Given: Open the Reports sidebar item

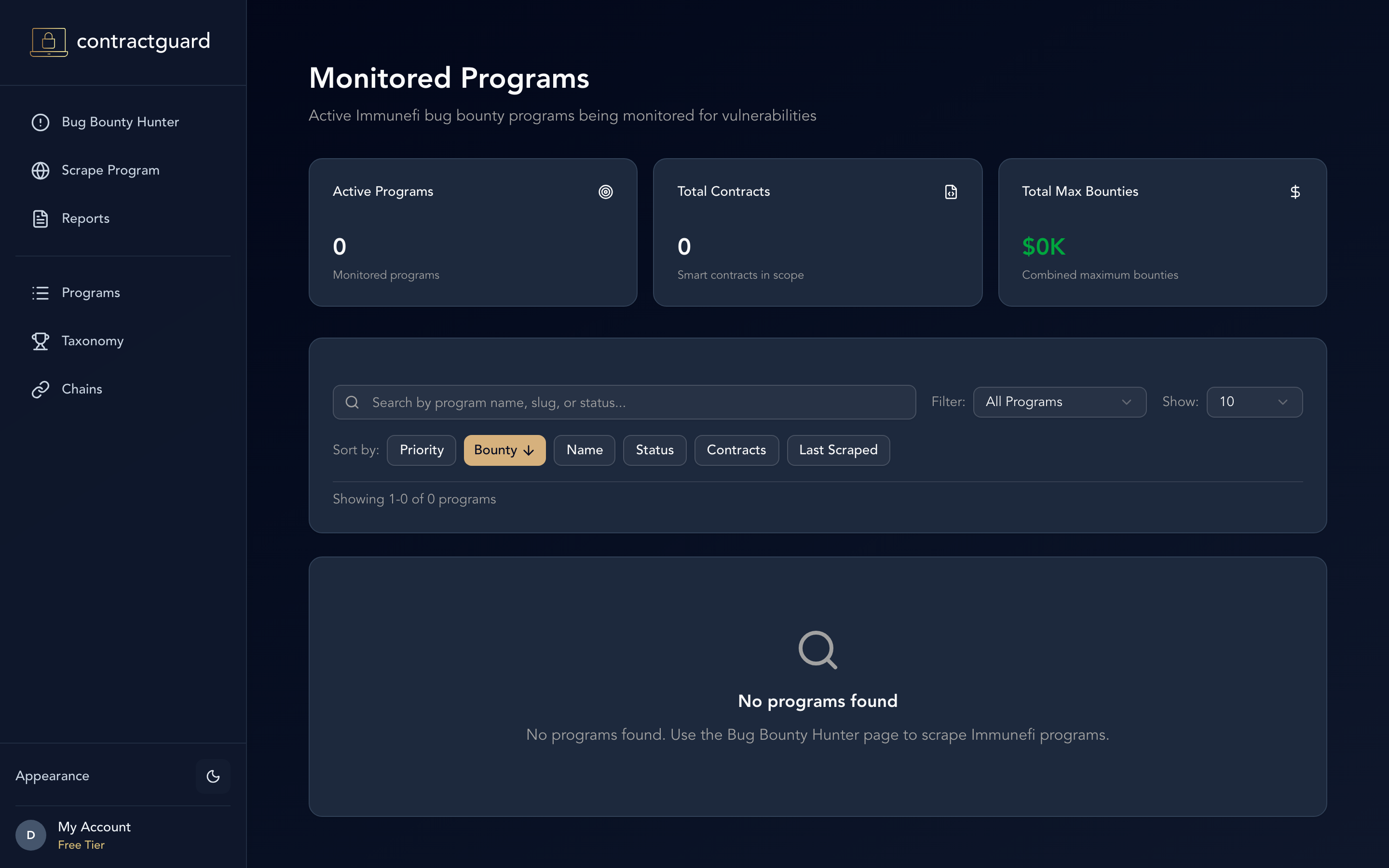Looking at the screenshot, I should coord(123,219).
